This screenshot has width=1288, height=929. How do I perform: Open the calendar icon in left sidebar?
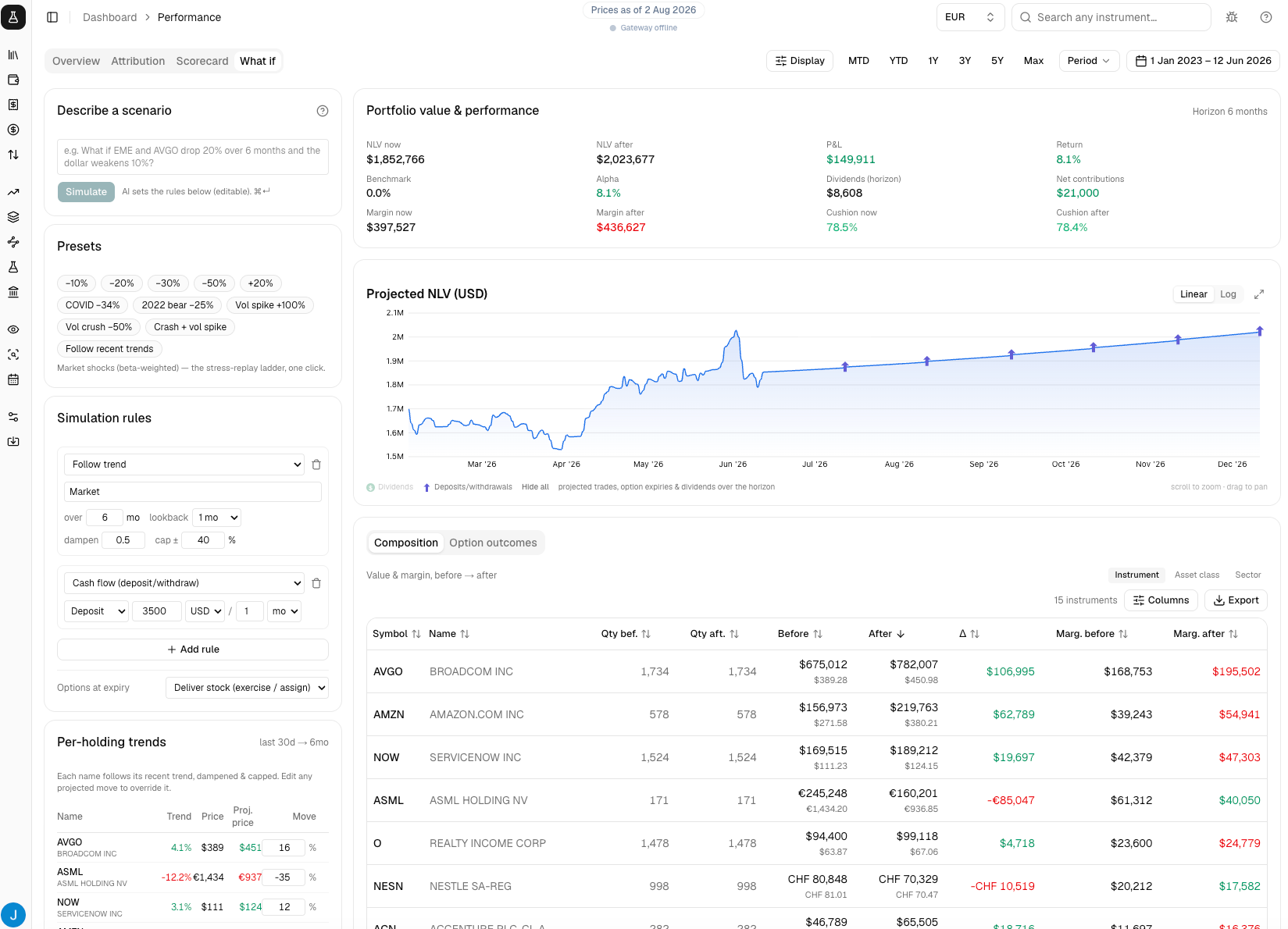(x=13, y=379)
